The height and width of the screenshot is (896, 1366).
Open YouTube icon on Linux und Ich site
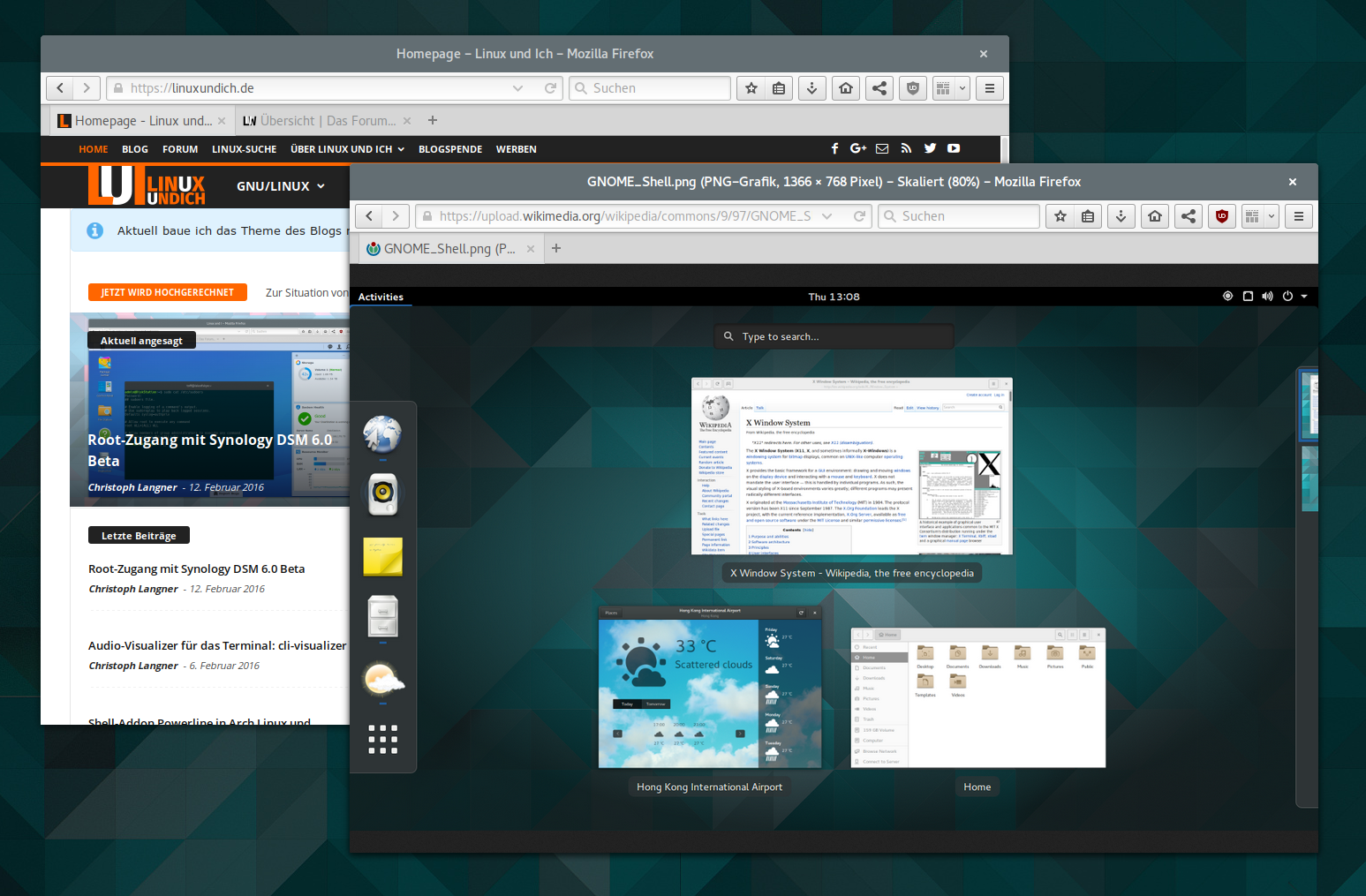[954, 148]
